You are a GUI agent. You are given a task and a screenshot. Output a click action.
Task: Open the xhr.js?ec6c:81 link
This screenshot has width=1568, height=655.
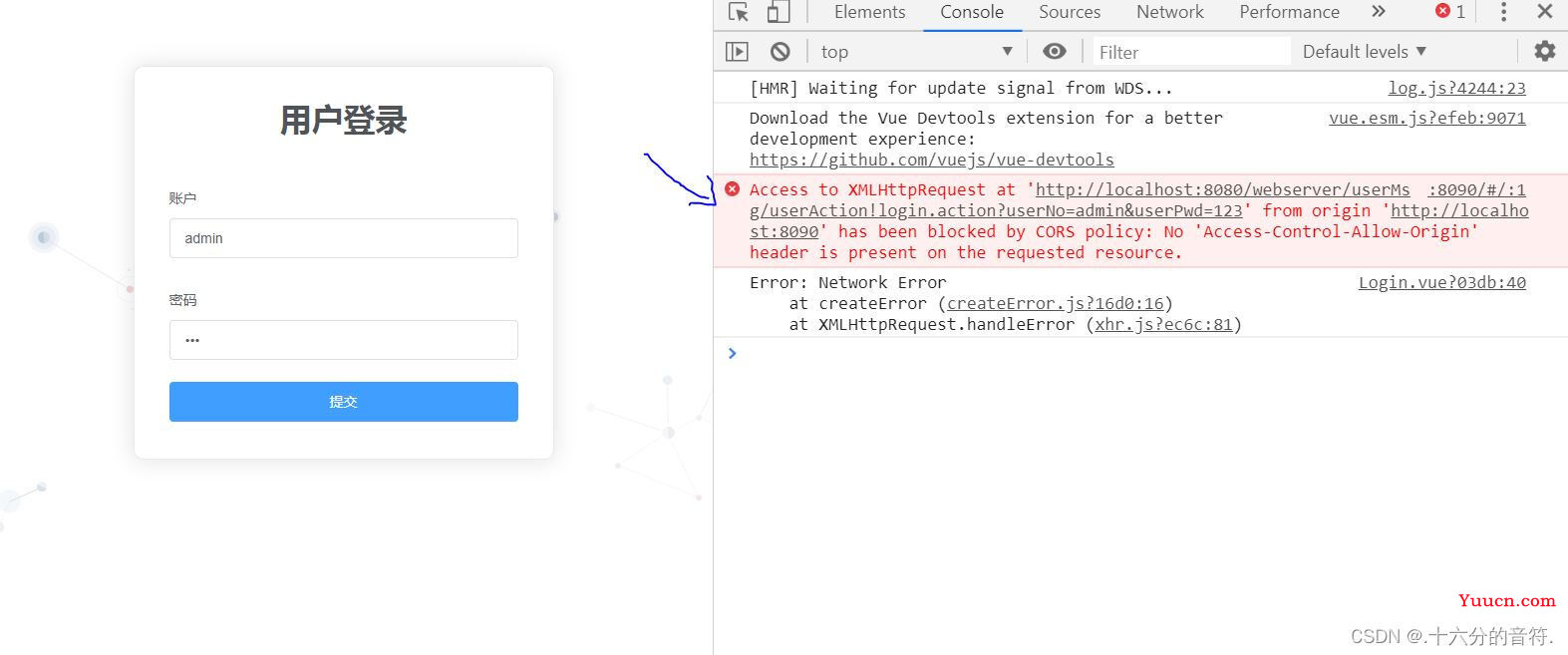click(1163, 324)
